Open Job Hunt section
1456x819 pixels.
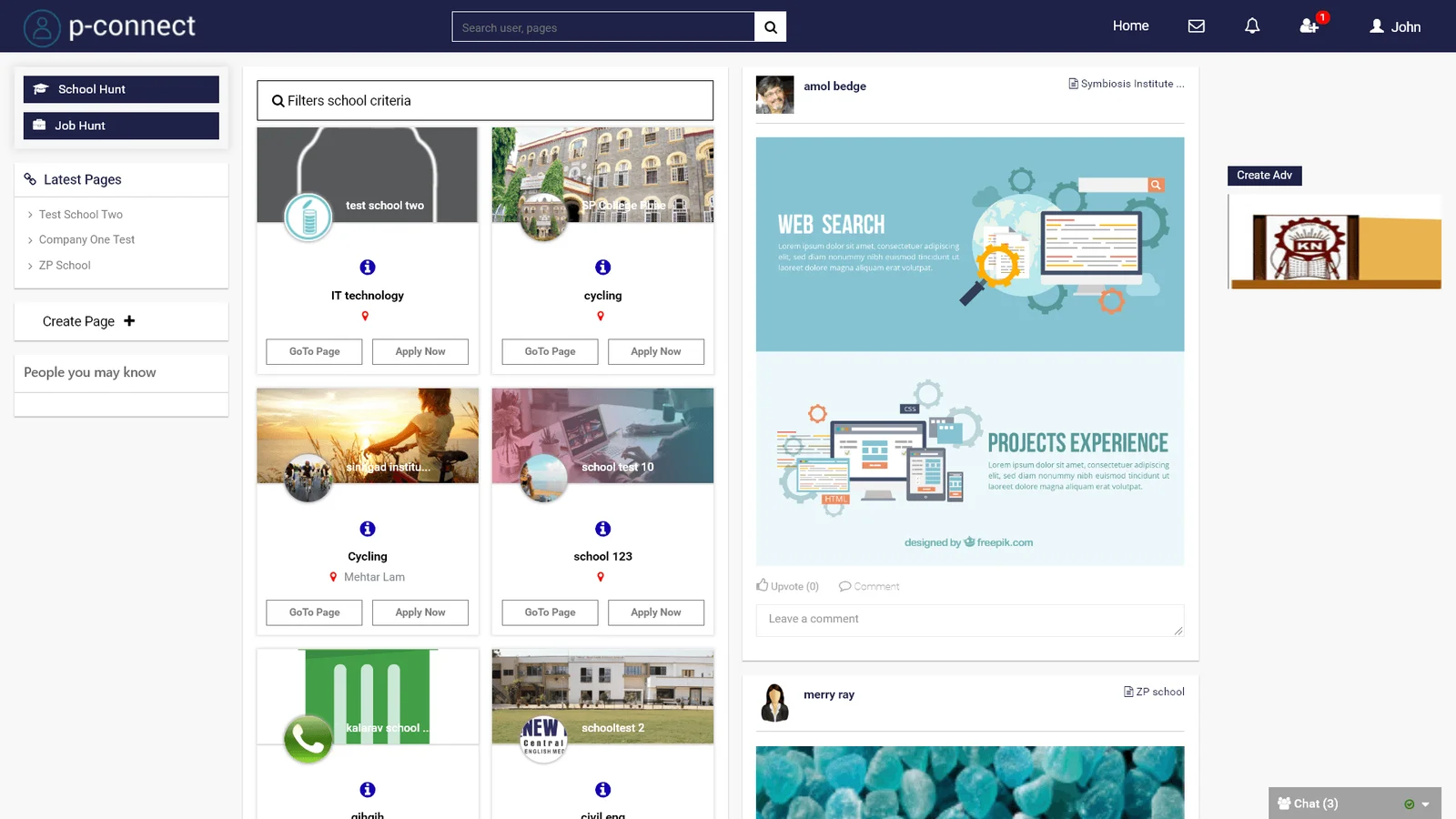(121, 126)
